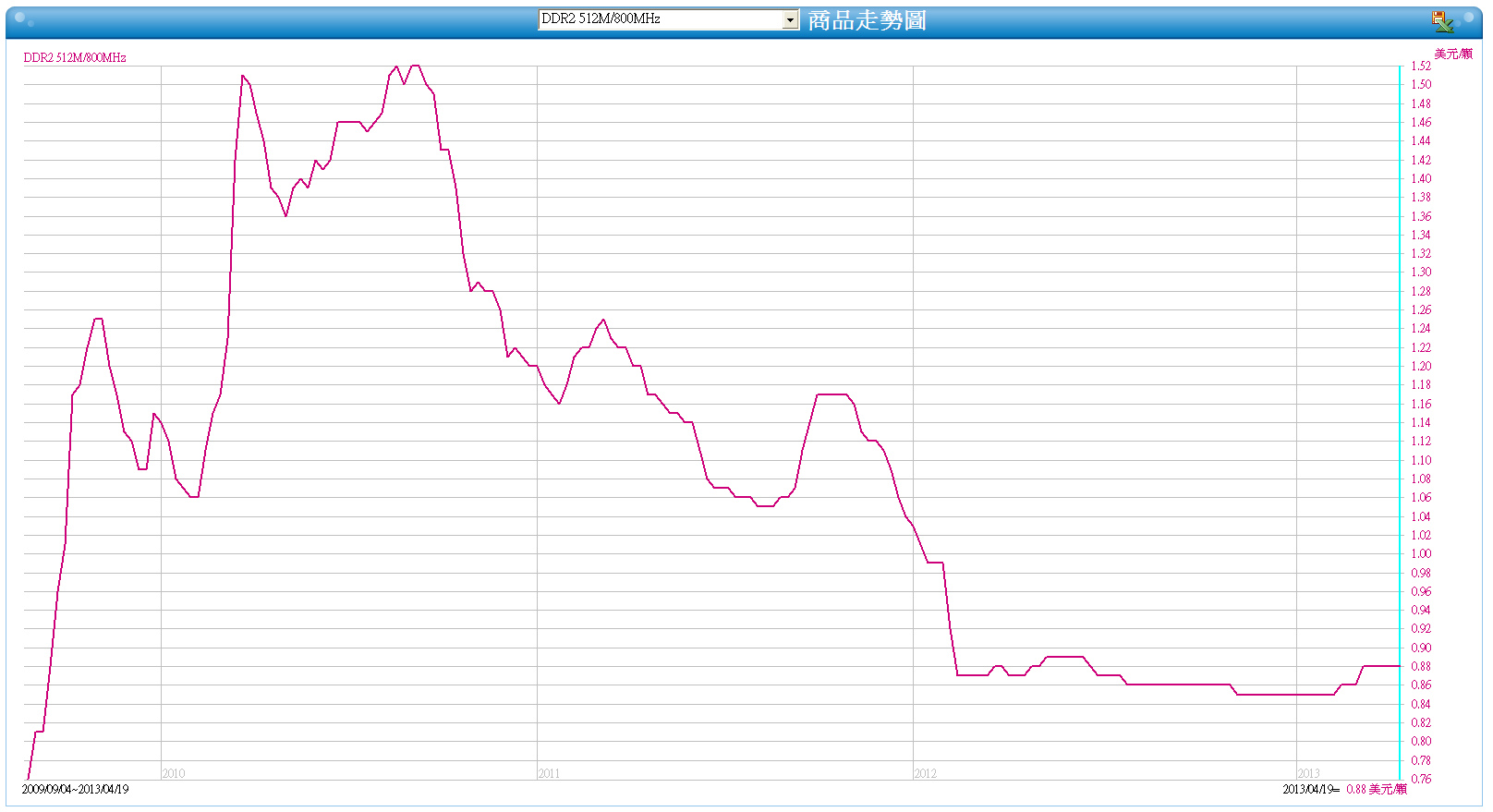Screen dimensions: 1493x812
Task: Click the 1.50 value on price axis
Action: 1421,84
